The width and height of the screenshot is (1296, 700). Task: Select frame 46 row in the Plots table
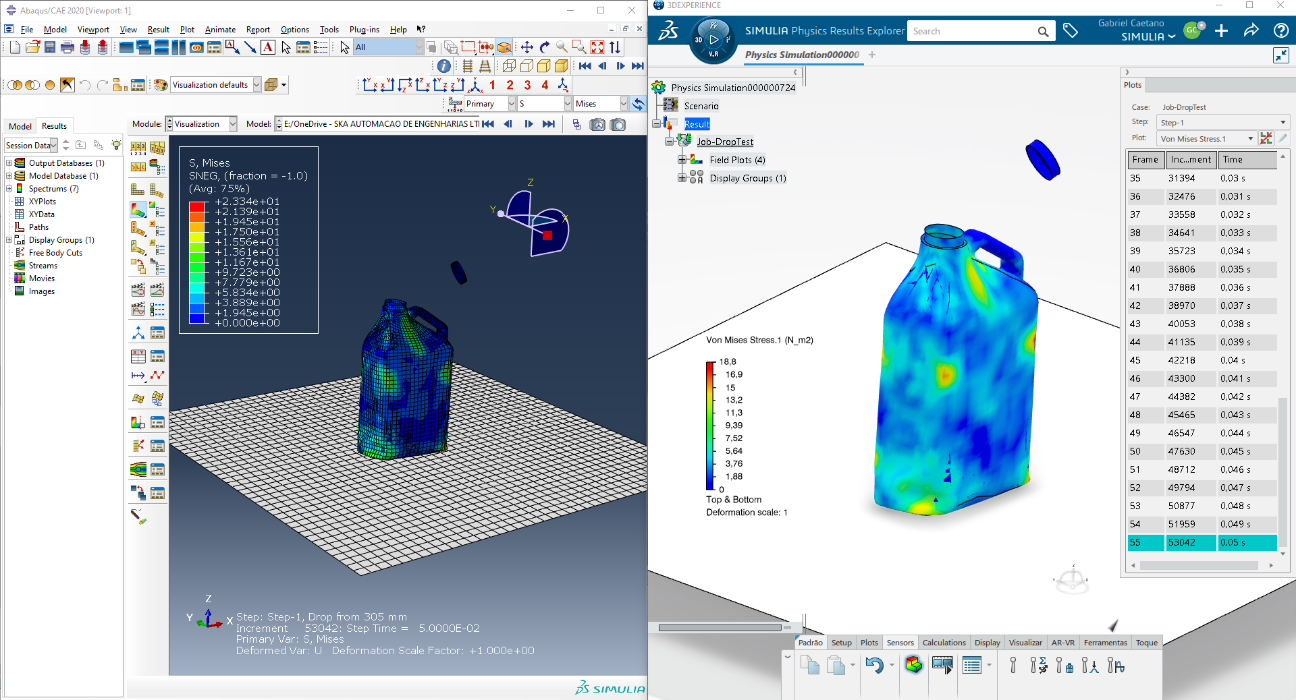point(1202,379)
